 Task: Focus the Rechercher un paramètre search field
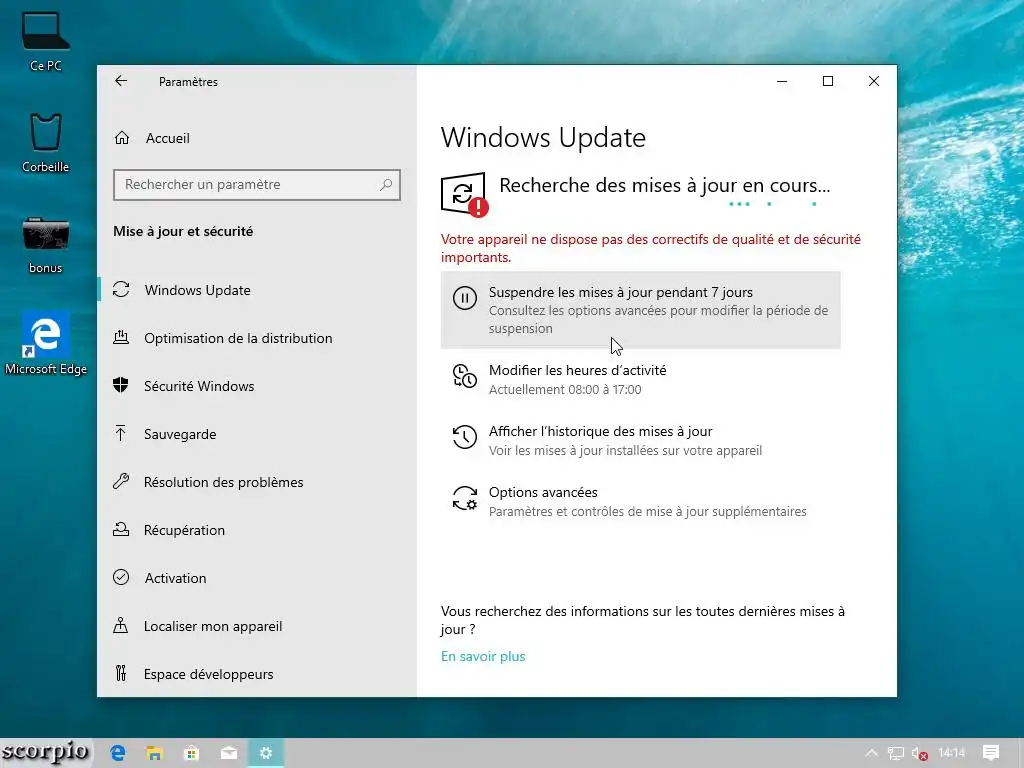click(257, 185)
